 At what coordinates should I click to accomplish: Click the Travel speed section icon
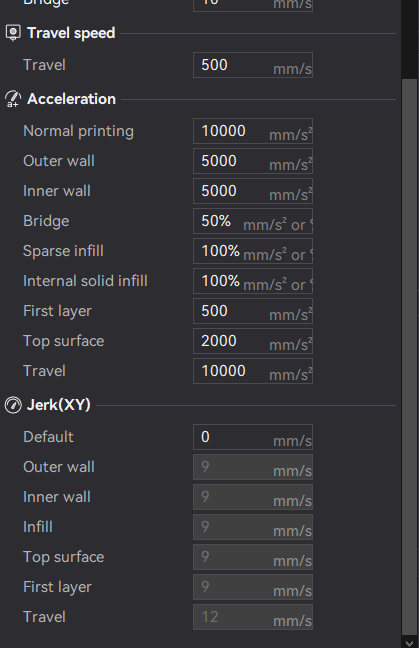point(13,33)
